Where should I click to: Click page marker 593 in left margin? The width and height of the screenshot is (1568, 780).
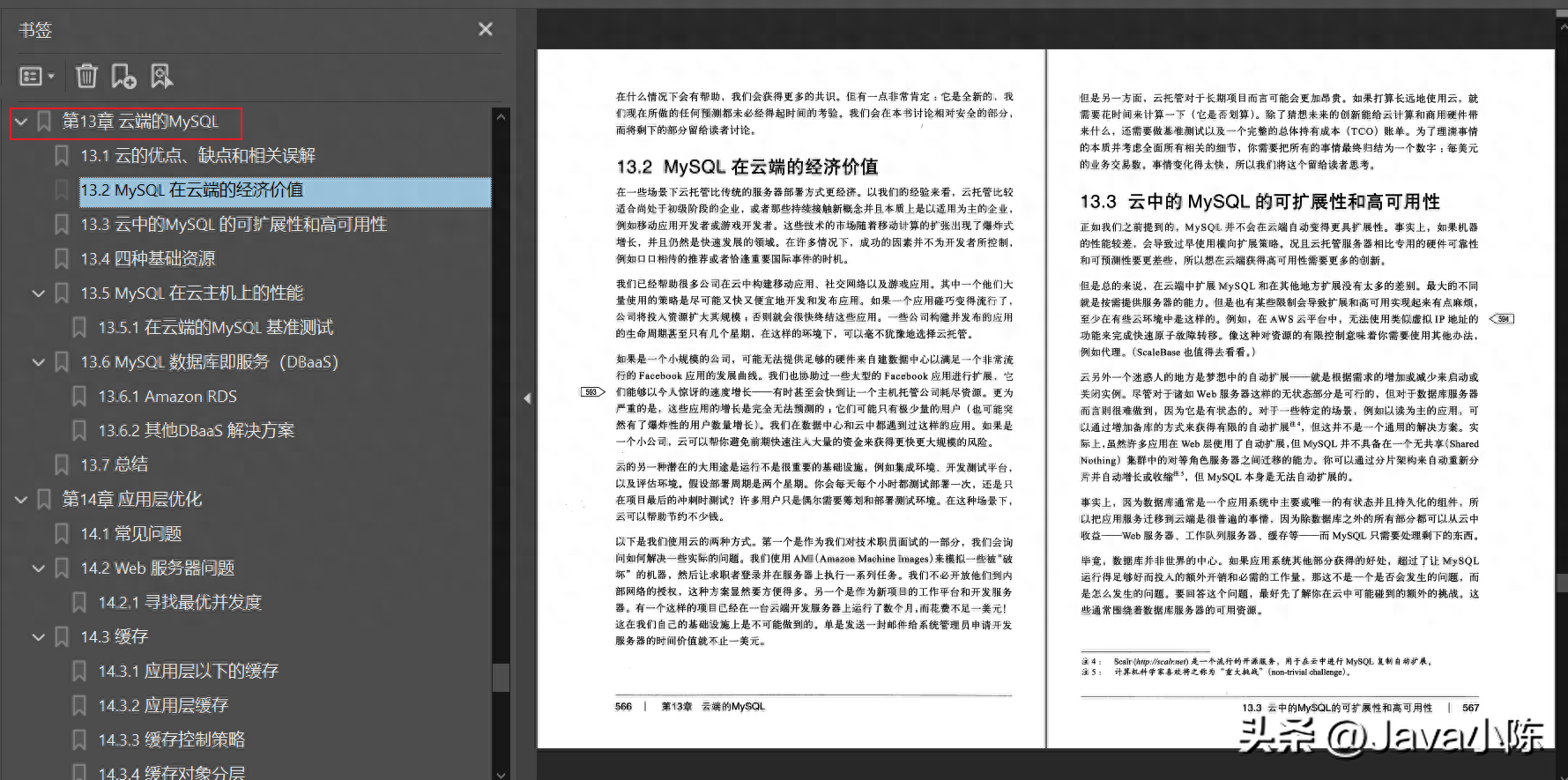pos(592,391)
